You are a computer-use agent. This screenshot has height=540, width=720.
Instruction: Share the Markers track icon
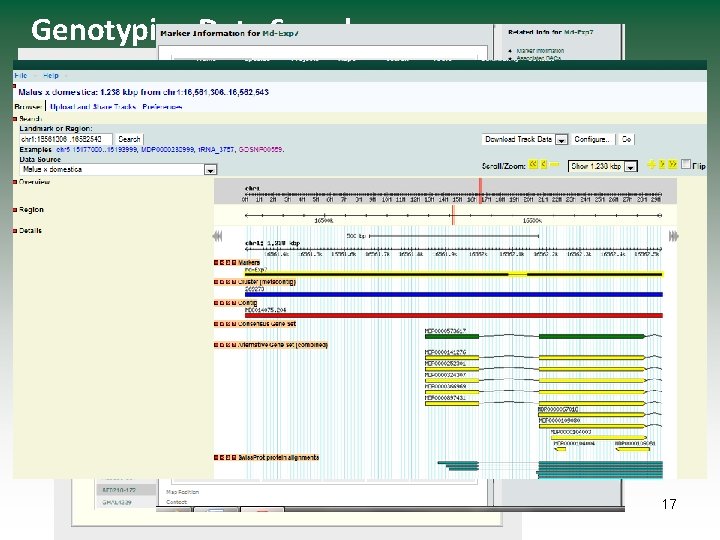click(228, 263)
